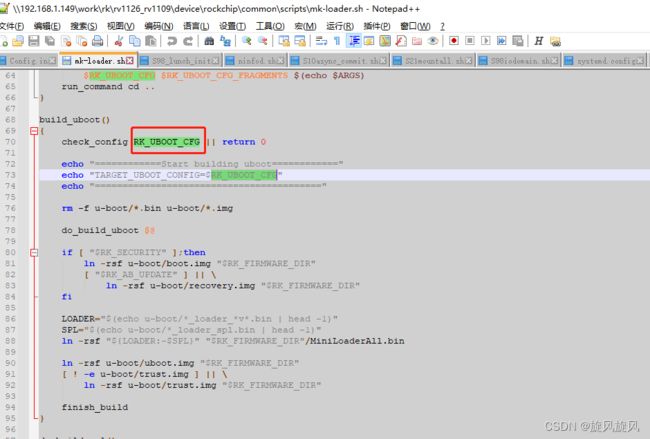The width and height of the screenshot is (650, 439).
Task: Close the current document via toolbar icon
Action: pos(66,41)
